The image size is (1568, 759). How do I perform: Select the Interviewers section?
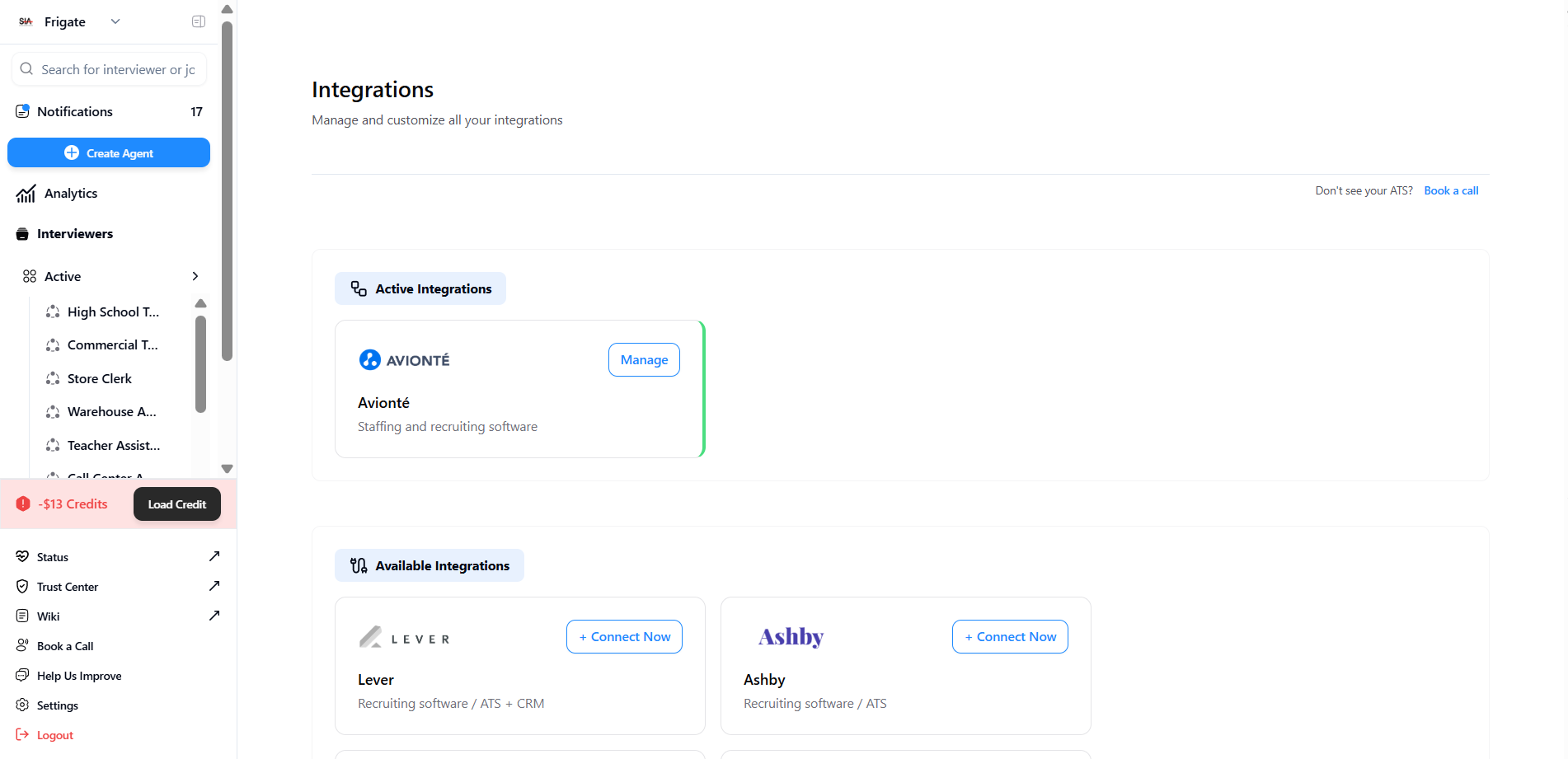point(75,234)
